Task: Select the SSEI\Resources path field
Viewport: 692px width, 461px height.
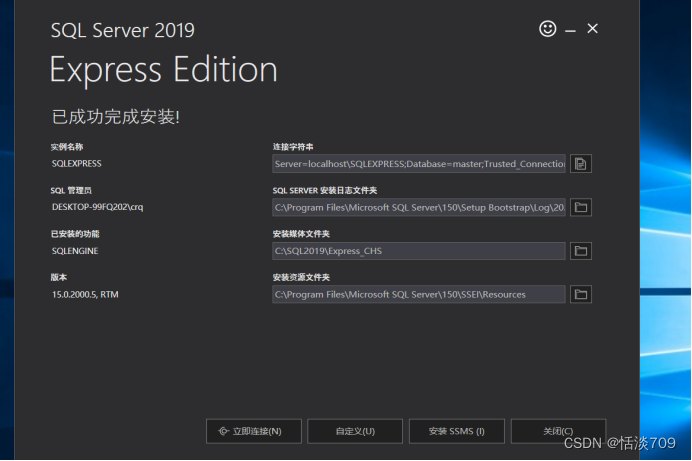Action: (419, 294)
